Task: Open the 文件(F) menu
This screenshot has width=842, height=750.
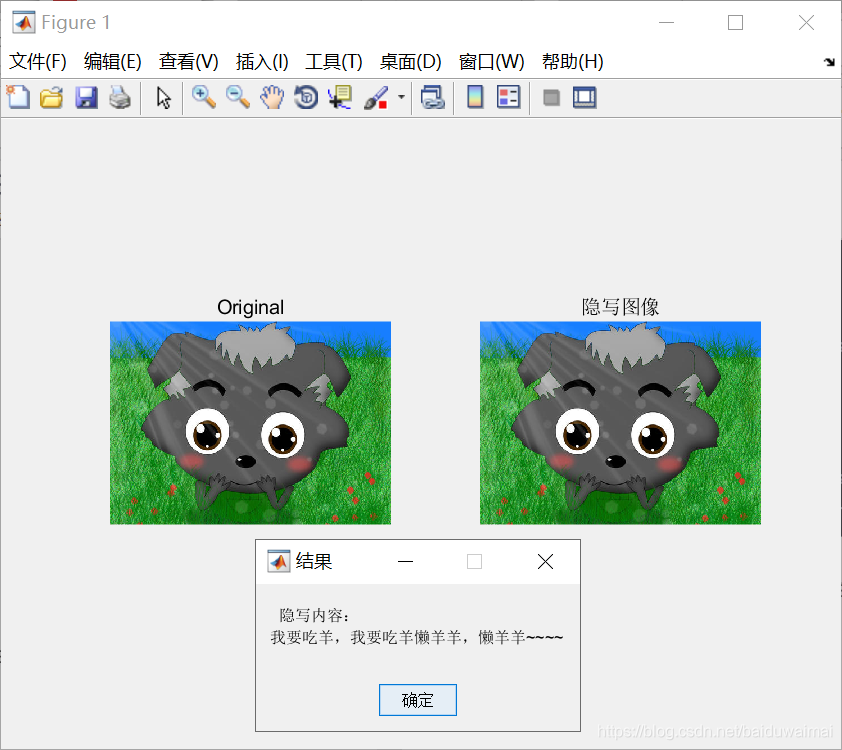Action: point(38,62)
